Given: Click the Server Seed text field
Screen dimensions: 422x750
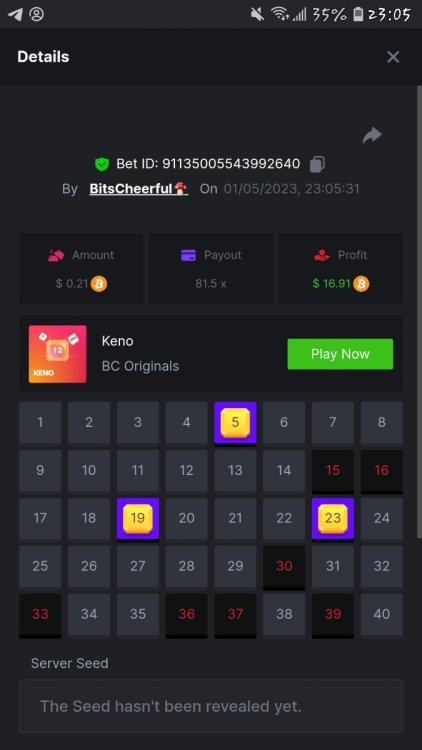Looking at the screenshot, I should coord(211,706).
